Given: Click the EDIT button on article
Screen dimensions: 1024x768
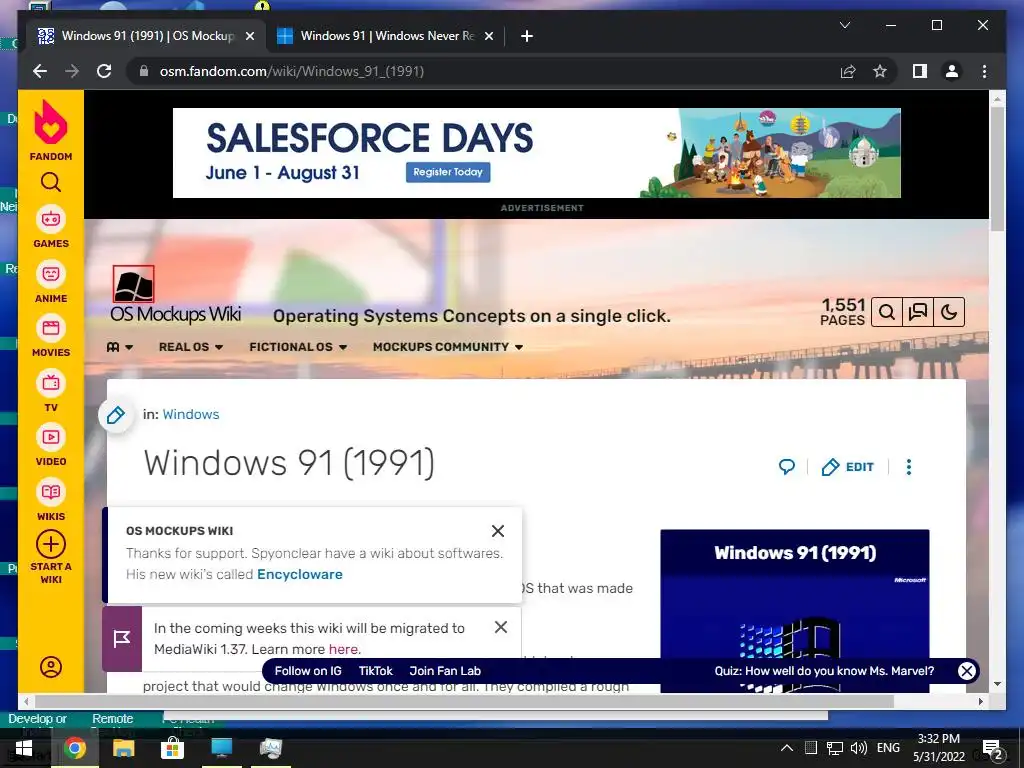Looking at the screenshot, I should coord(848,467).
